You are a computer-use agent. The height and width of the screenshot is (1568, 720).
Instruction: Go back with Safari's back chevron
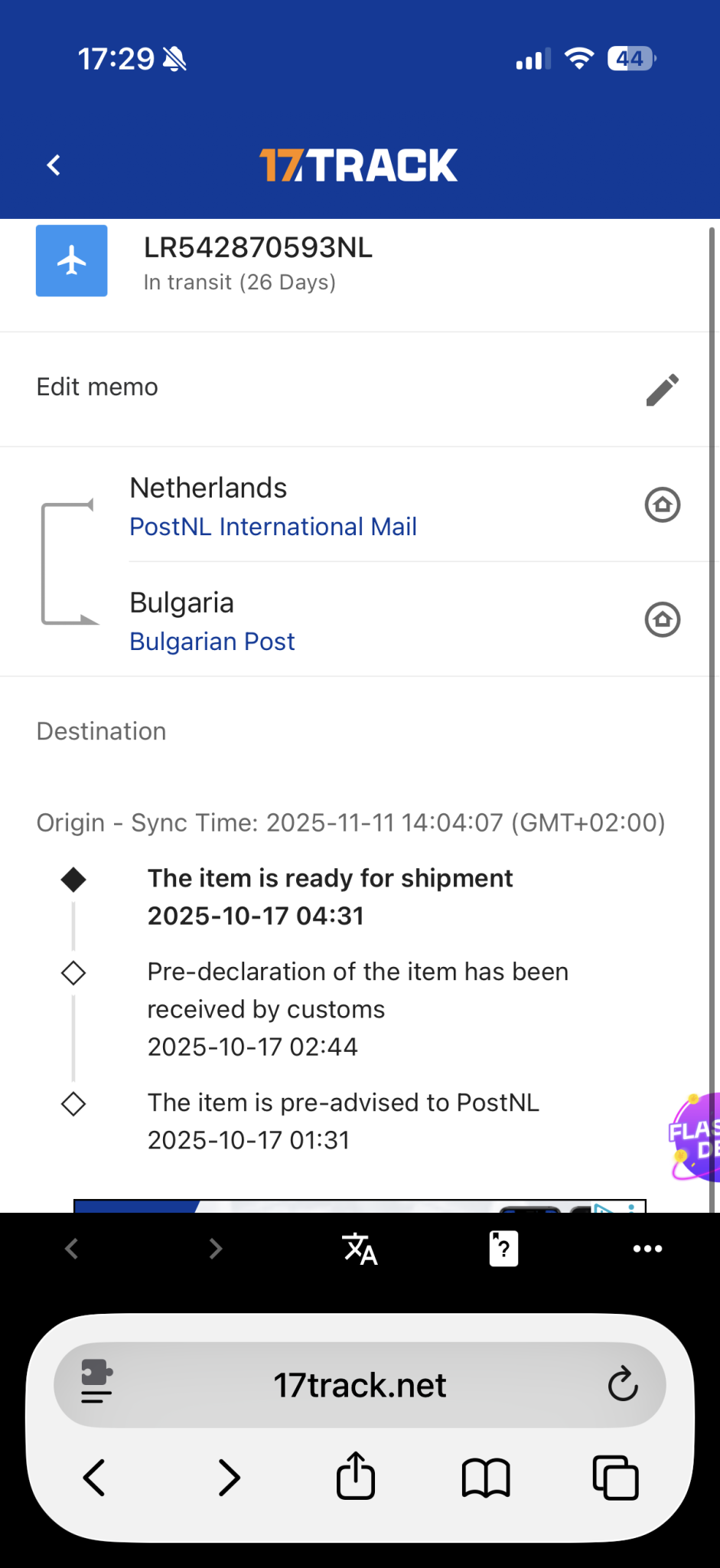point(95,1477)
